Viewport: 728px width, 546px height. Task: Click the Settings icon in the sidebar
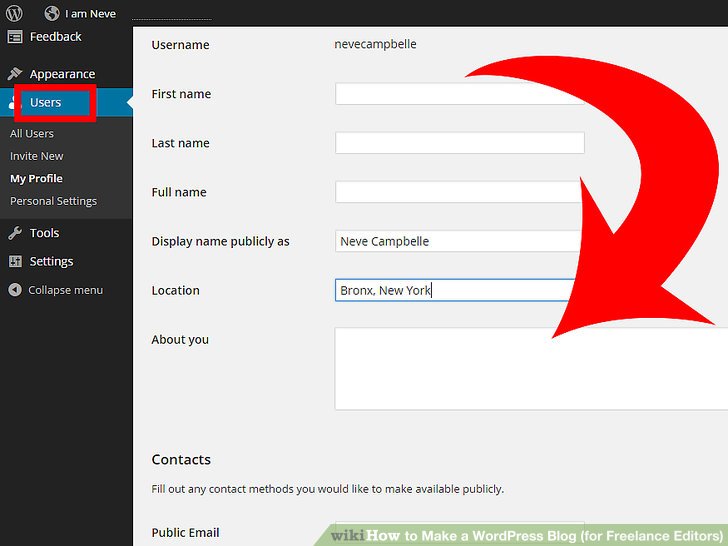tap(15, 261)
